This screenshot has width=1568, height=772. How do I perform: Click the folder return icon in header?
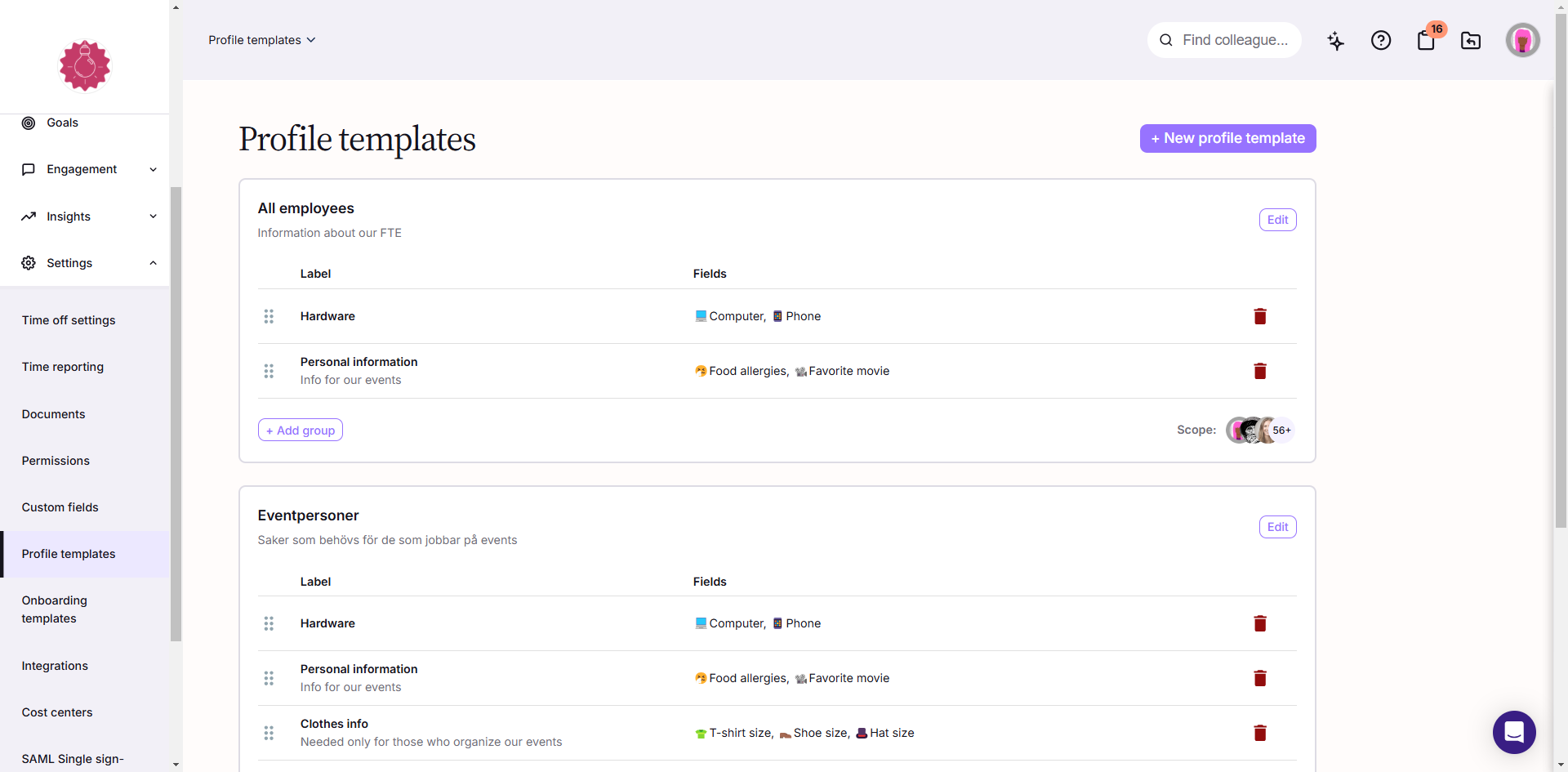tap(1471, 40)
